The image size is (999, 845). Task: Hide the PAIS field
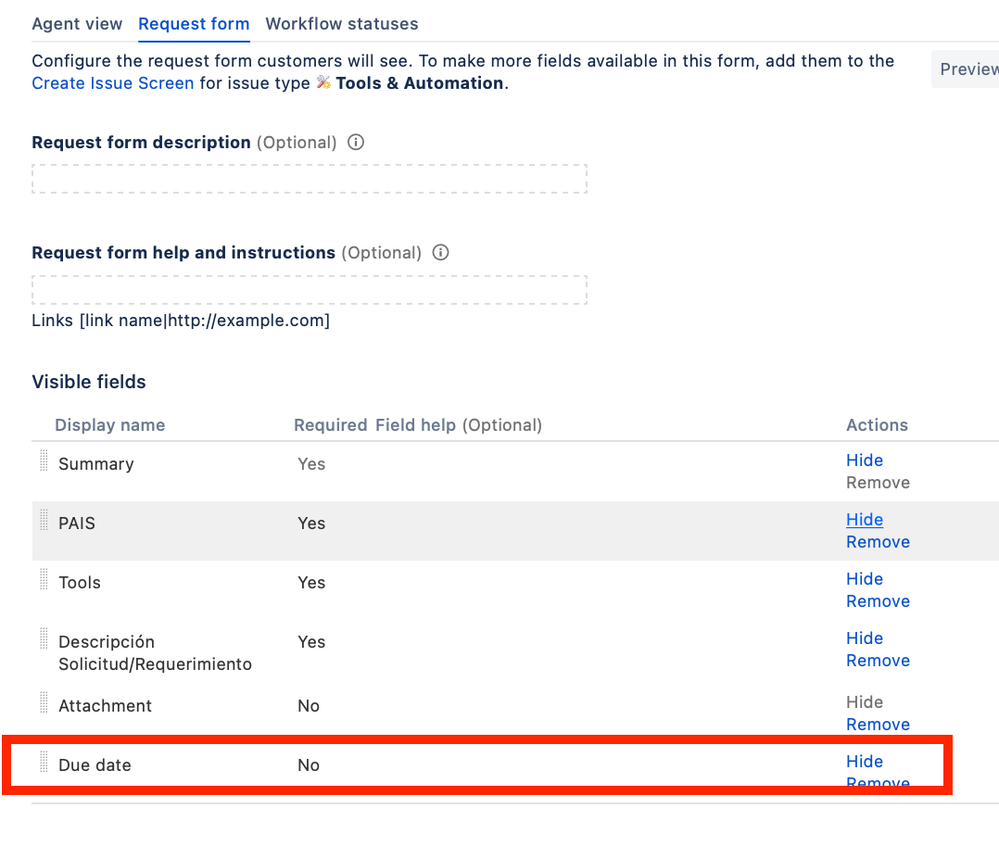point(864,520)
